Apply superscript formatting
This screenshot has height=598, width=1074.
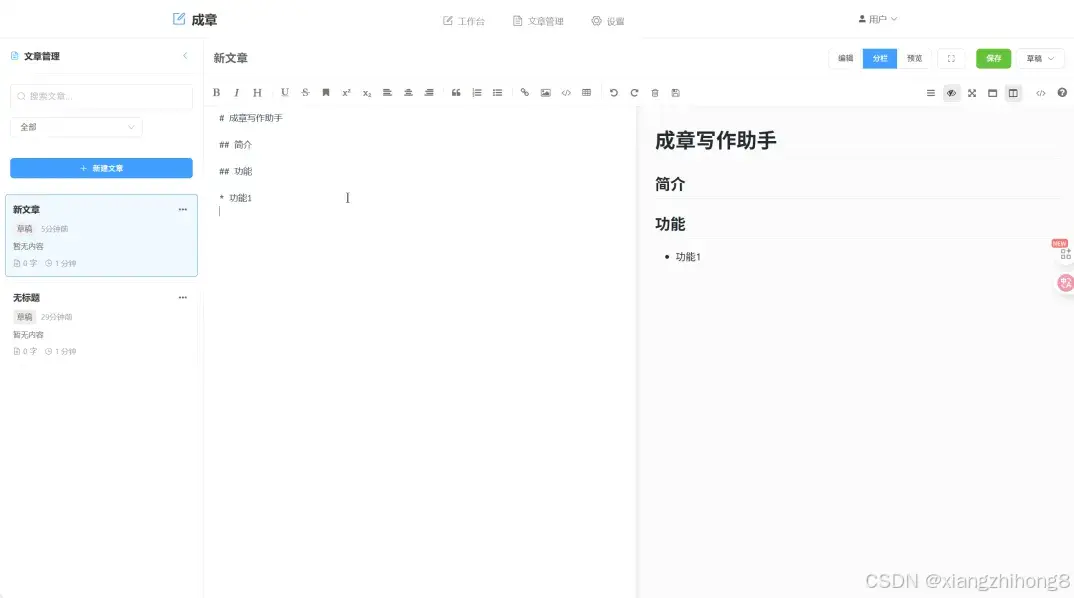pyautogui.click(x=347, y=92)
